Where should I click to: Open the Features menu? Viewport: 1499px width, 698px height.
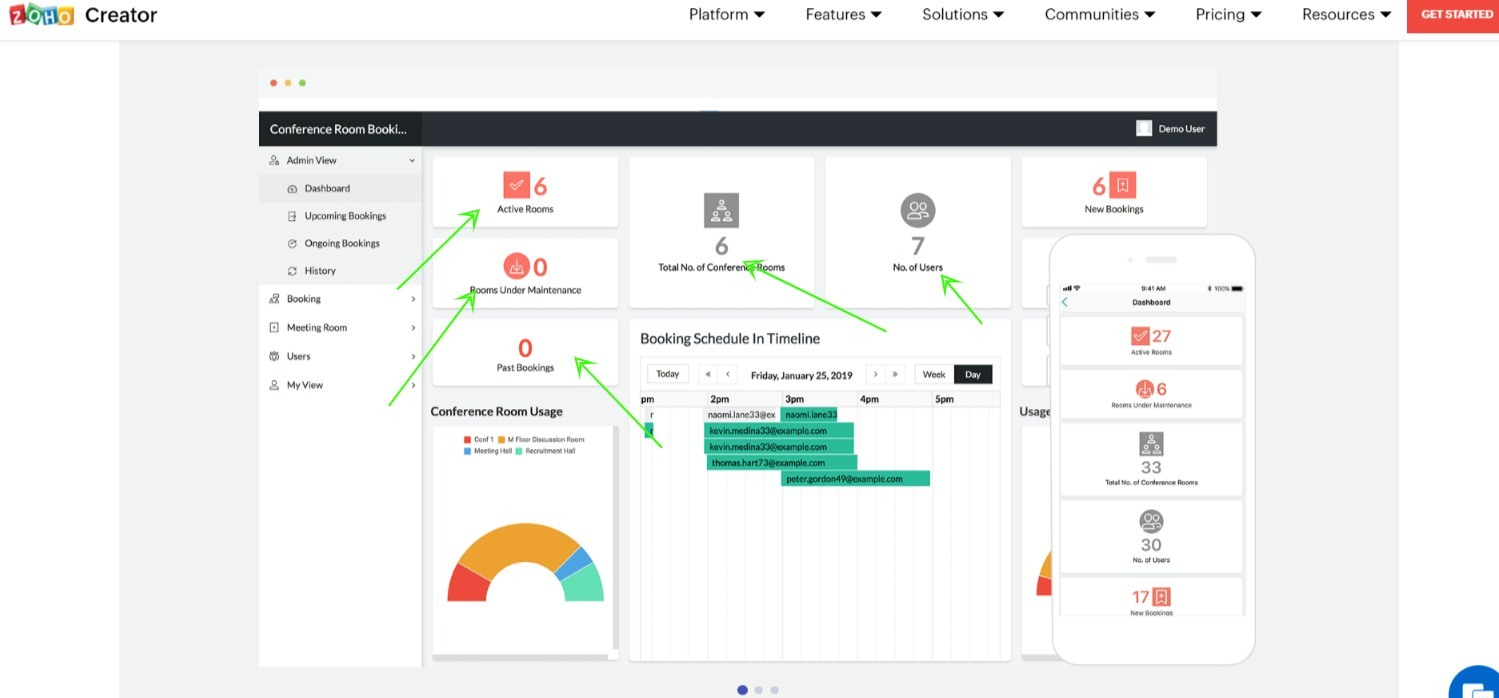pos(844,14)
